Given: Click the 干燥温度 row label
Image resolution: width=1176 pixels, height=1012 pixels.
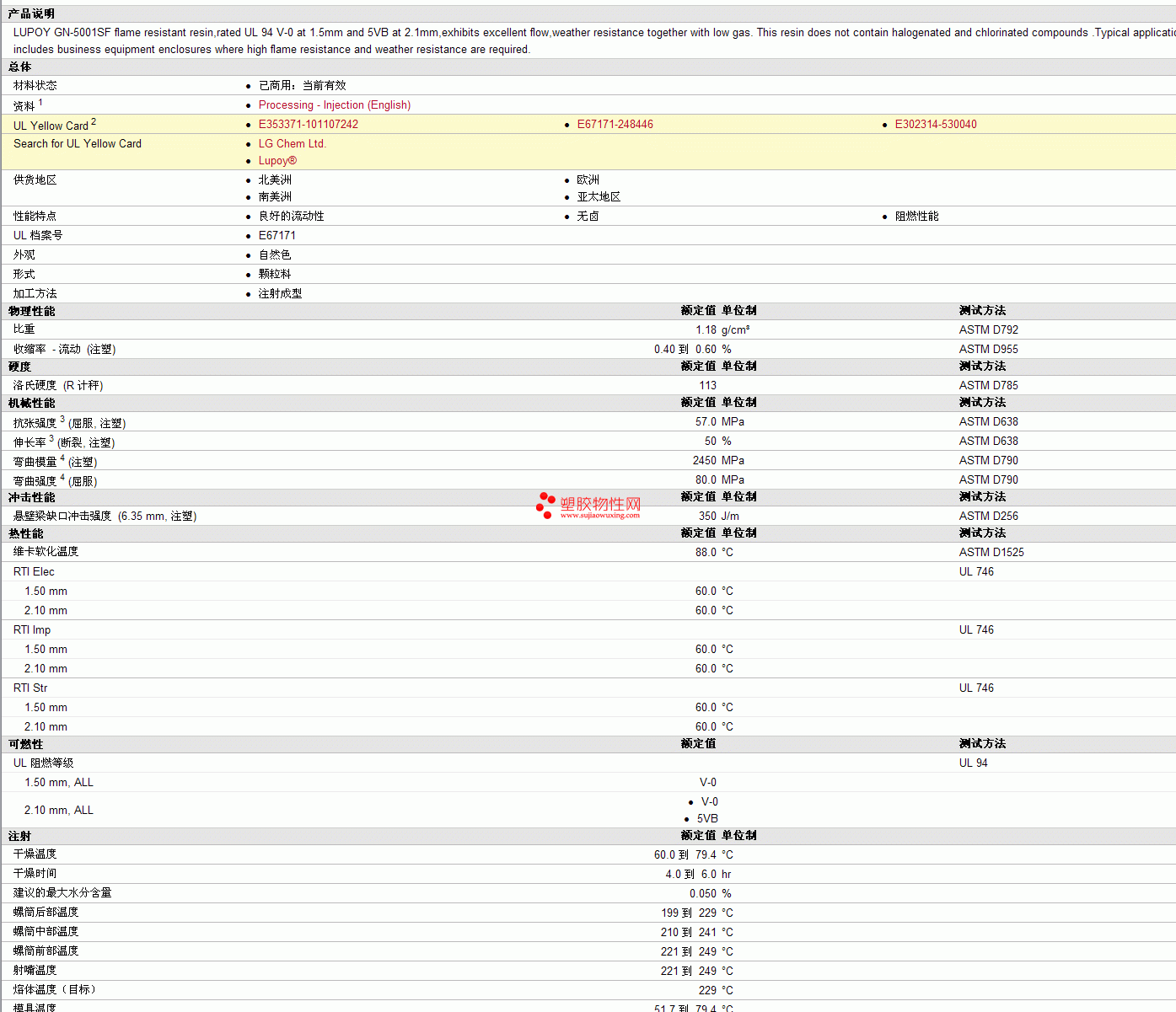Looking at the screenshot, I should [x=35, y=854].
